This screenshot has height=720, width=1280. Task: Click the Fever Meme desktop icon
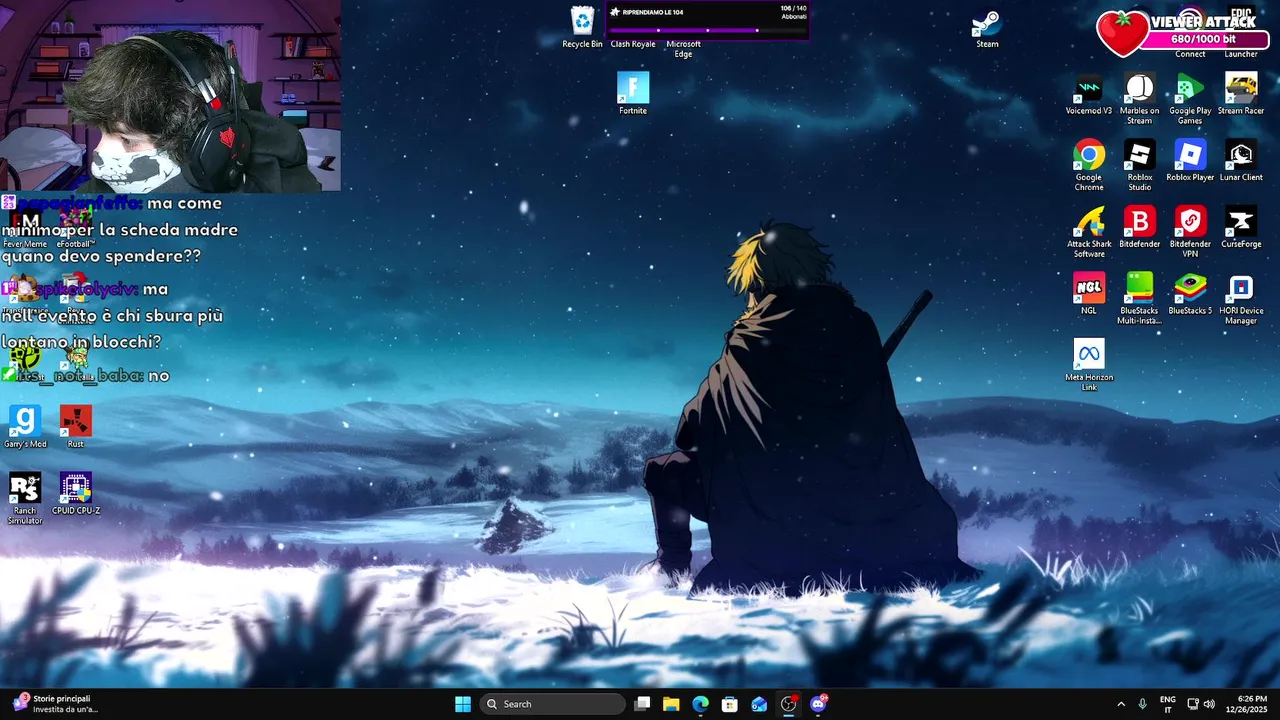(x=25, y=228)
